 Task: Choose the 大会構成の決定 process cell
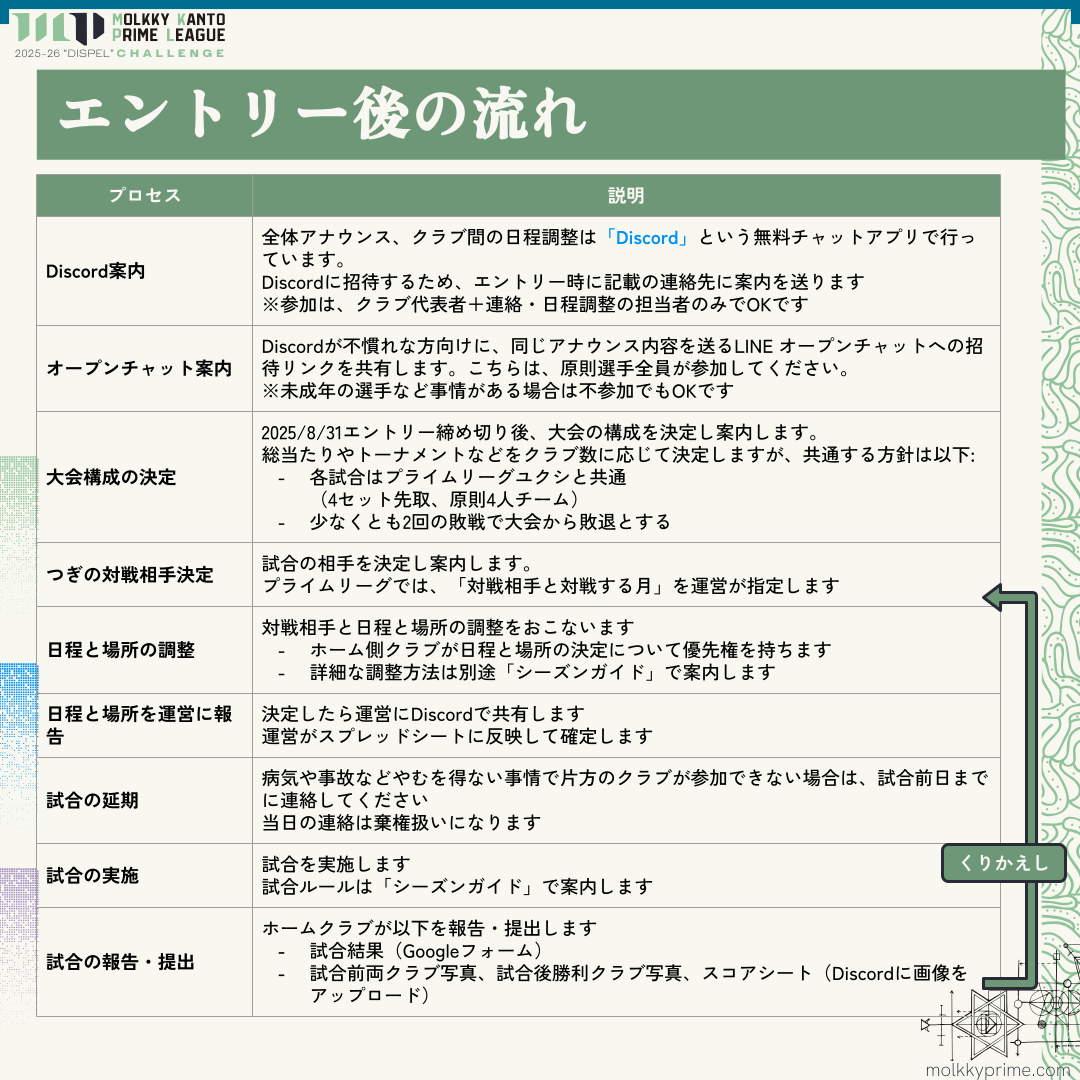(111, 477)
